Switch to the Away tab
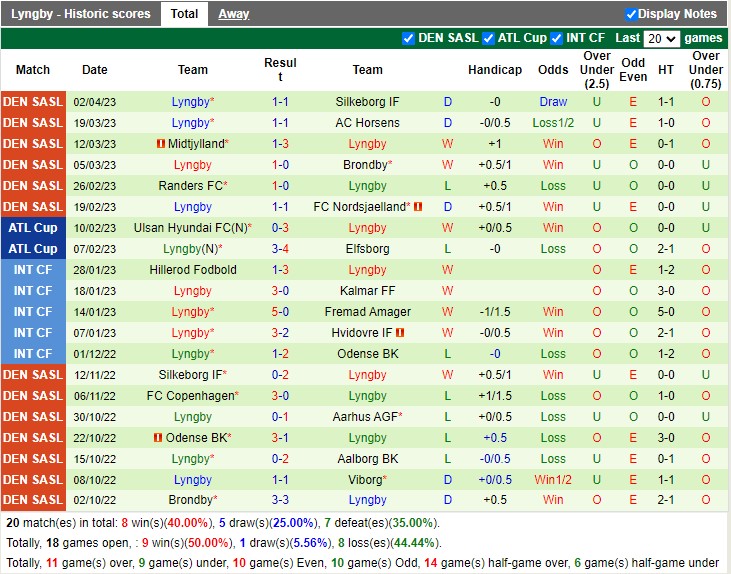This screenshot has width=731, height=574. 234,14
